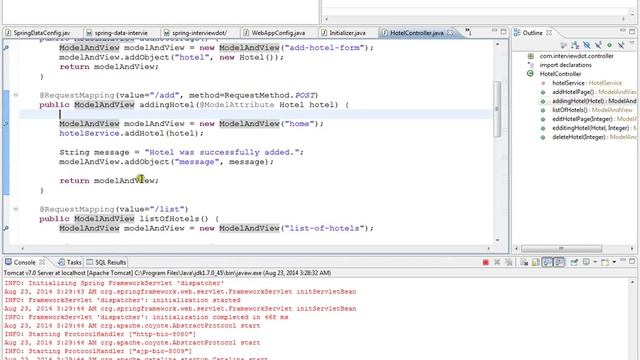640x360 pixels.
Task: Click the editor vertical scrollbar thumb
Action: click(497, 109)
